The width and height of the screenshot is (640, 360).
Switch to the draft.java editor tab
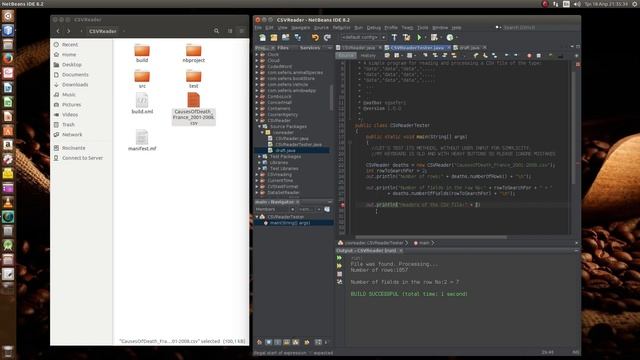(469, 48)
